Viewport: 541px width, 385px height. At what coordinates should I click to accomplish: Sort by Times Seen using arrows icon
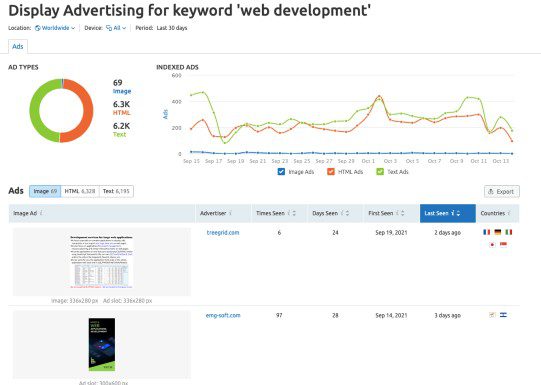coord(294,213)
